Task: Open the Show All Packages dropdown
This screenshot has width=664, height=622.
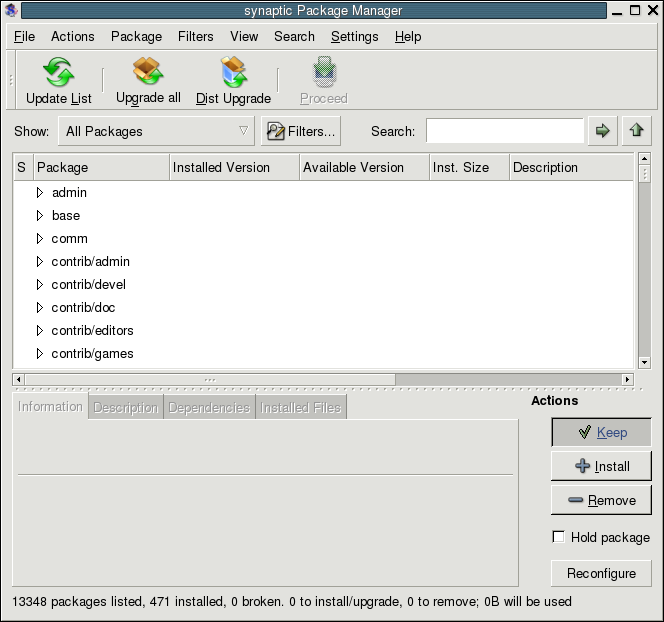Action: 156,131
